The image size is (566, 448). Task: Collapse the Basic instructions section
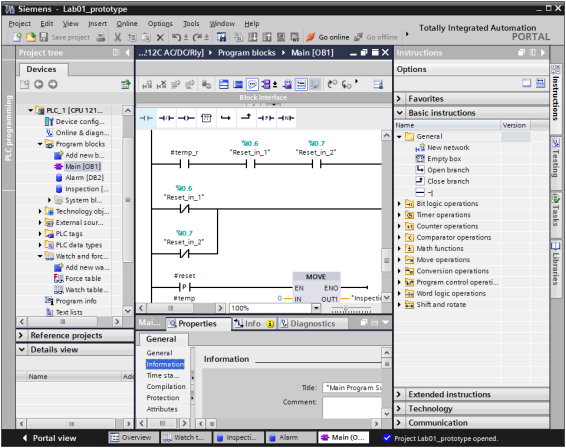399,113
